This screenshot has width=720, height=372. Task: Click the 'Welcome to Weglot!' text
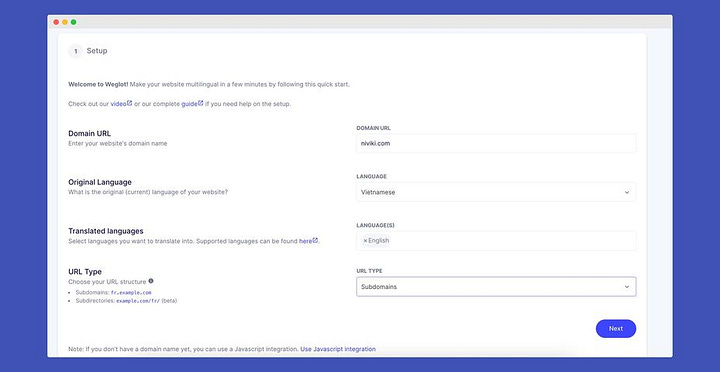(98, 85)
